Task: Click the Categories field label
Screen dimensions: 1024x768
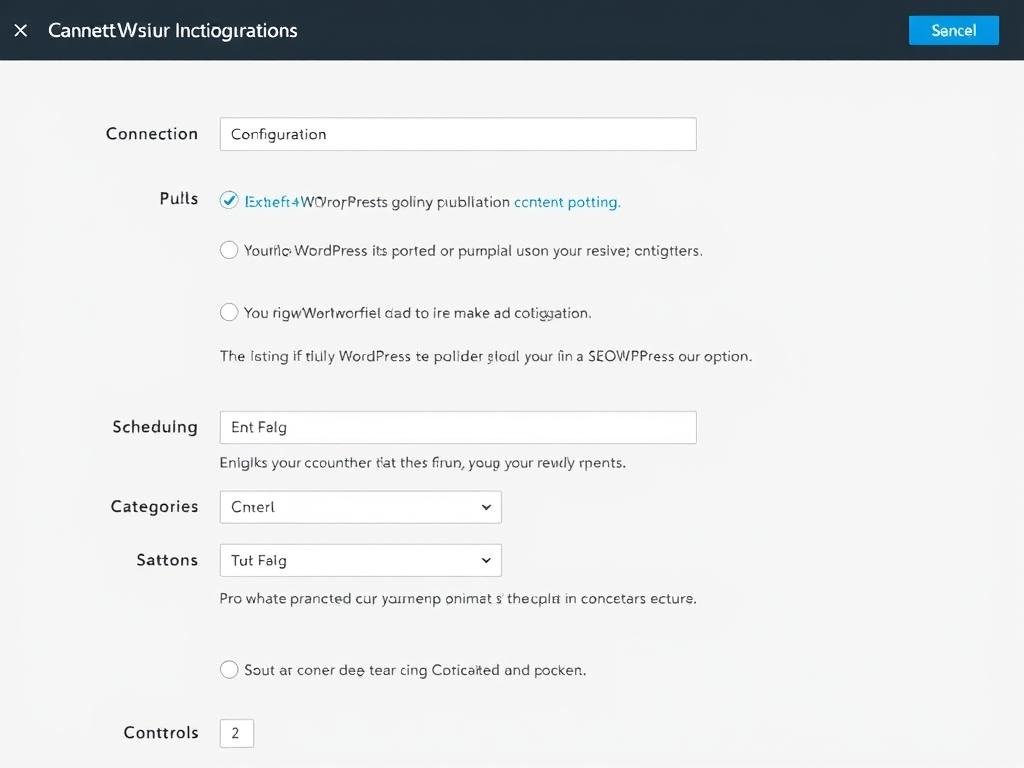Action: (154, 507)
